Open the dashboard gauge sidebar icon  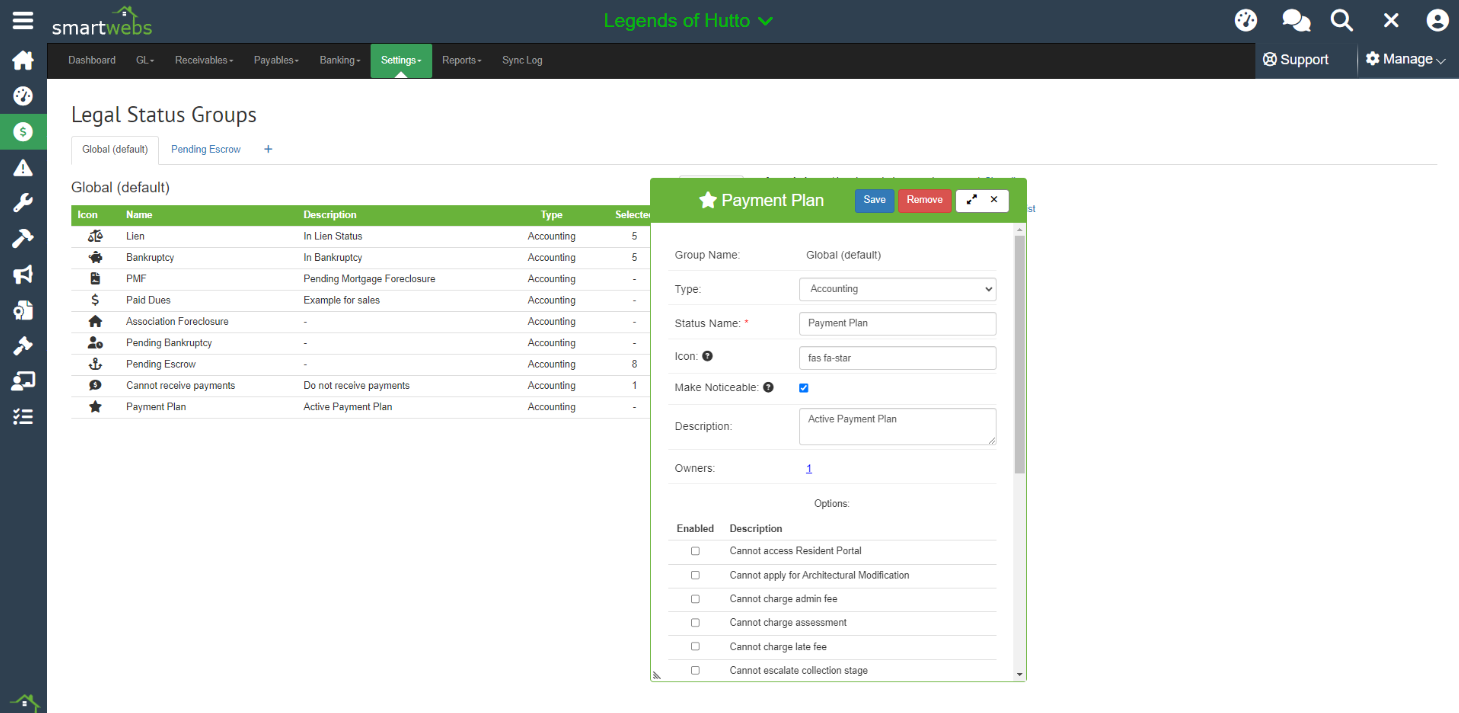click(x=23, y=96)
